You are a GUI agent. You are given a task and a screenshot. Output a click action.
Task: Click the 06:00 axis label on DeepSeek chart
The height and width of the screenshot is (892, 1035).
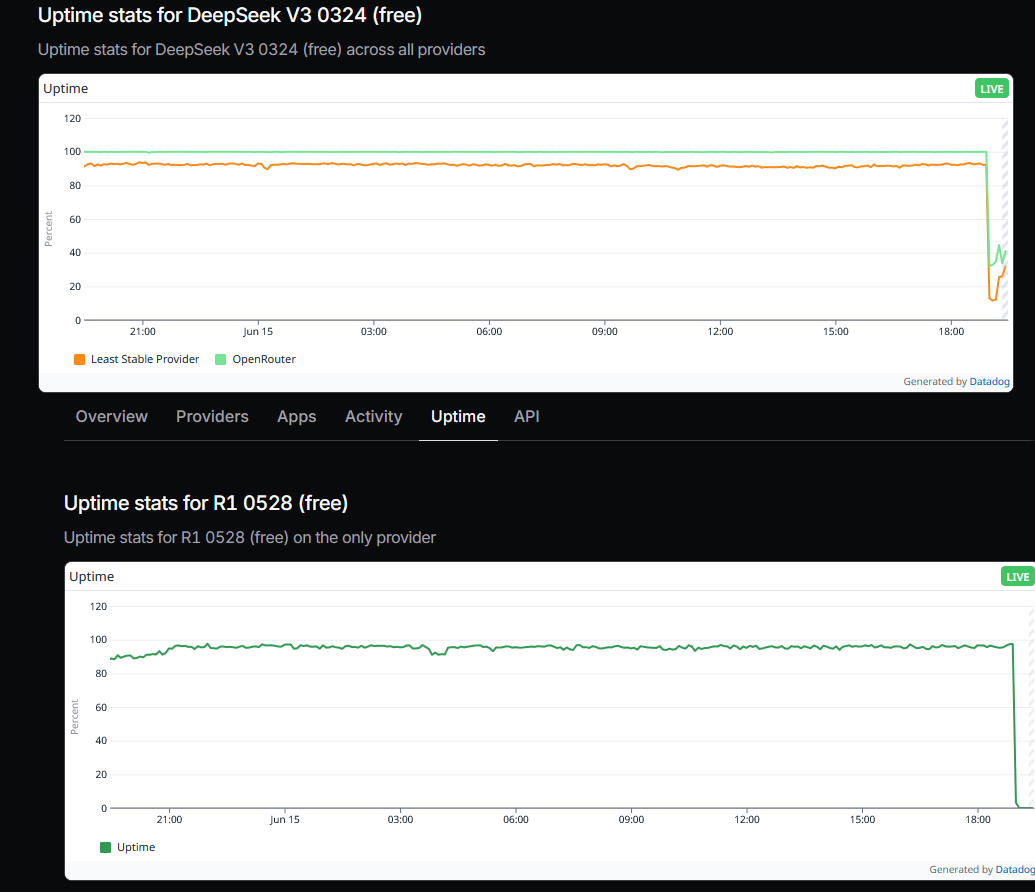(x=489, y=331)
